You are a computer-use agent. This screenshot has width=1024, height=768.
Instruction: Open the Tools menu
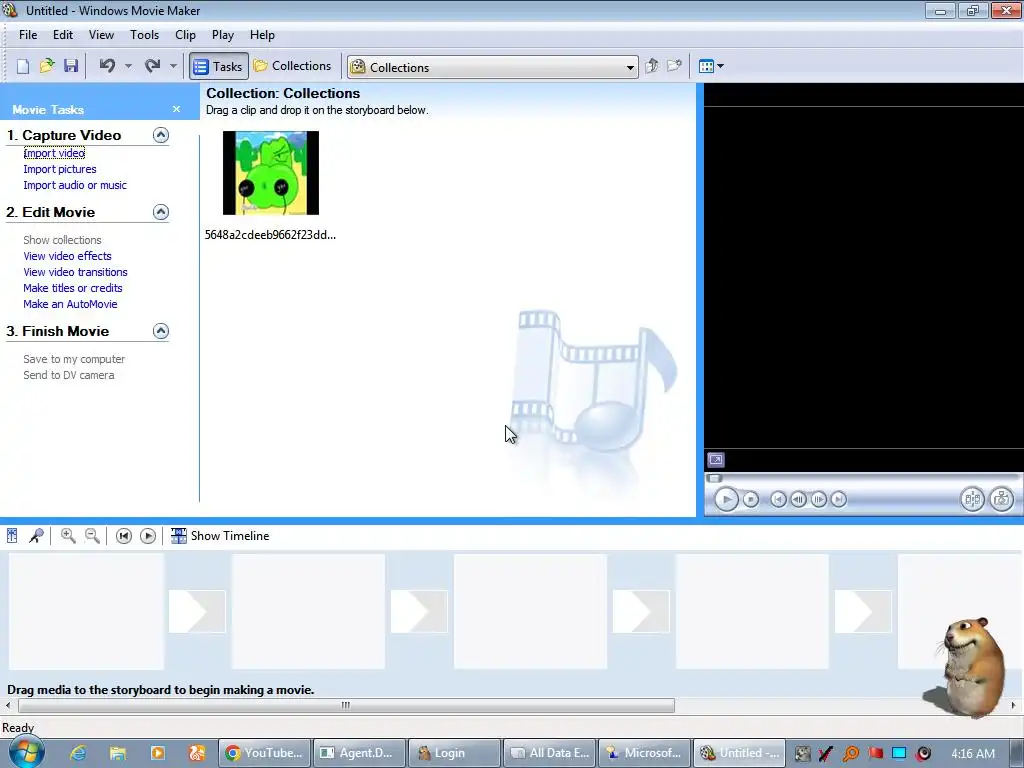(x=144, y=35)
